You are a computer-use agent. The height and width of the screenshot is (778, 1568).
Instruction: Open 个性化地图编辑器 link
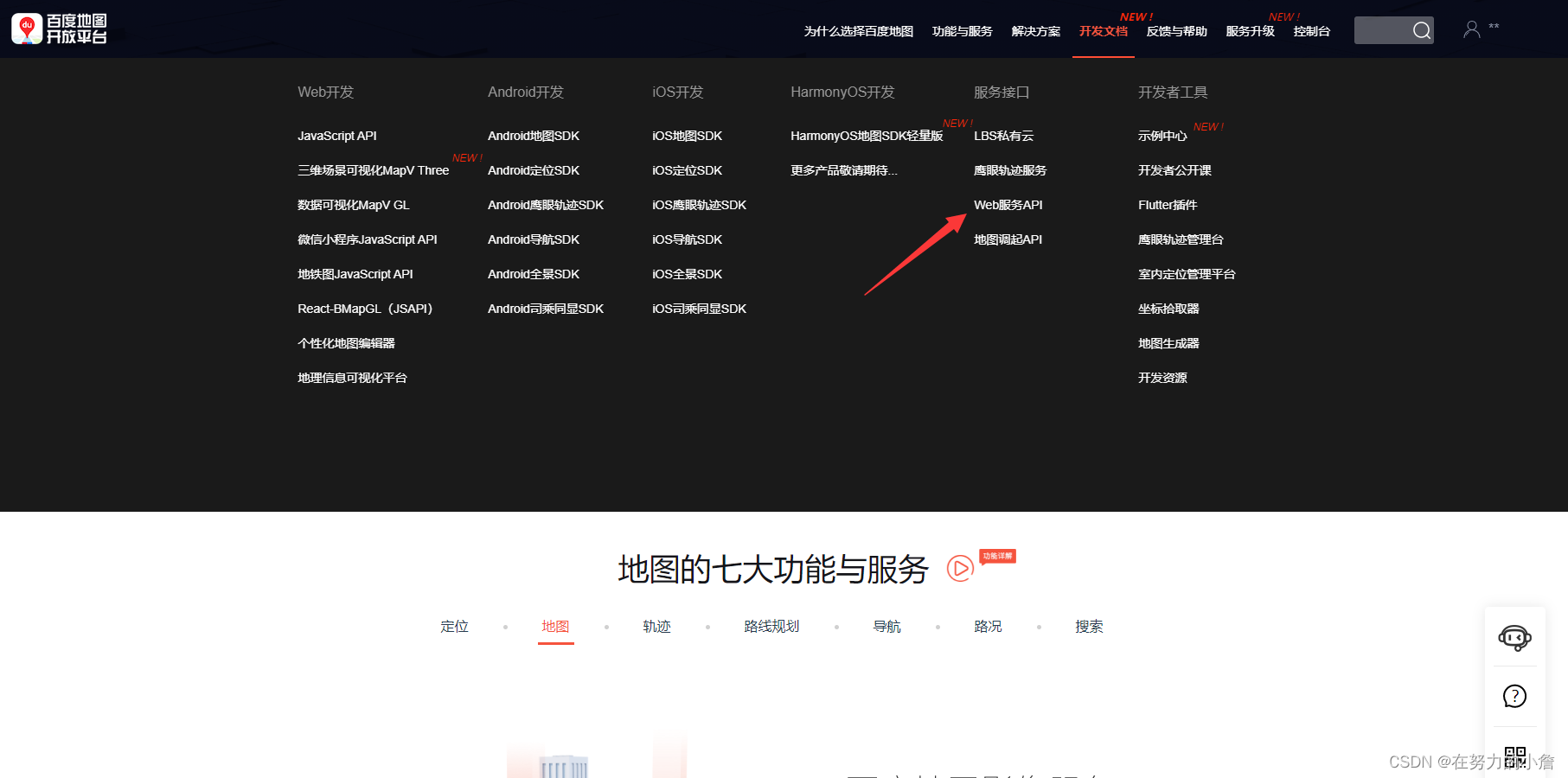tap(346, 343)
